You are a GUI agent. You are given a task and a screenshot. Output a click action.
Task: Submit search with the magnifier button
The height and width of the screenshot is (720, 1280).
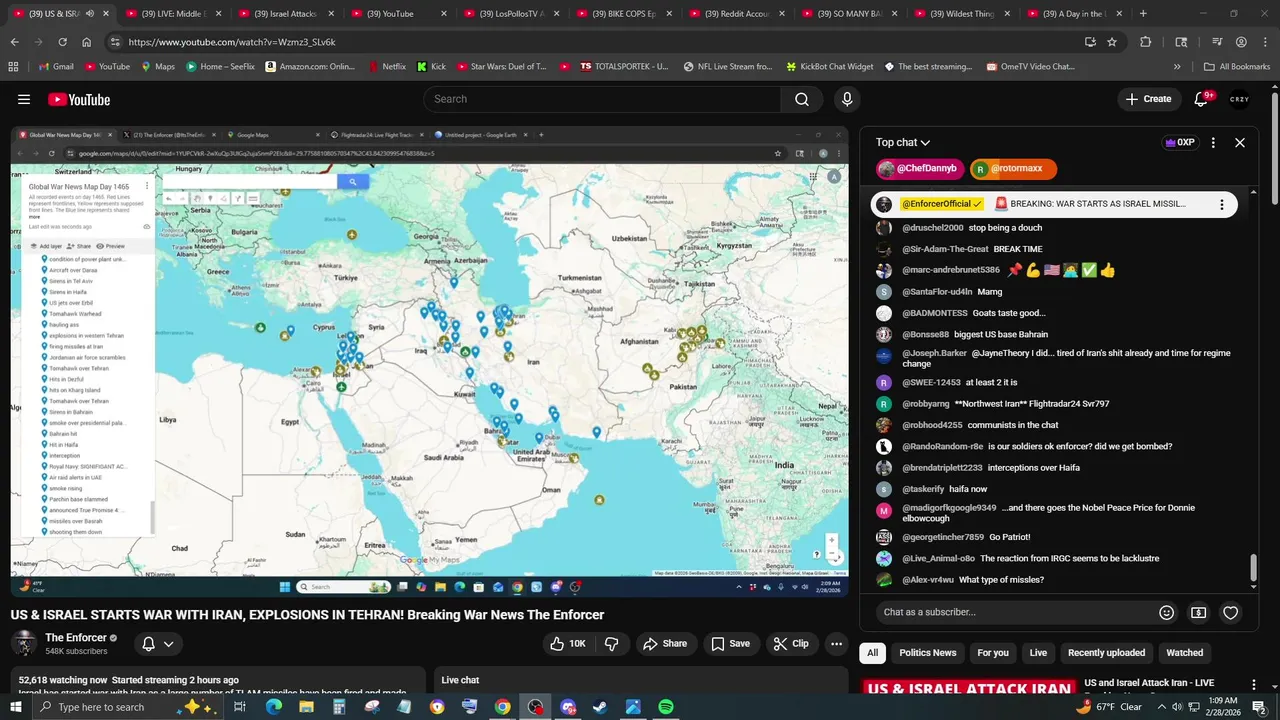click(802, 99)
